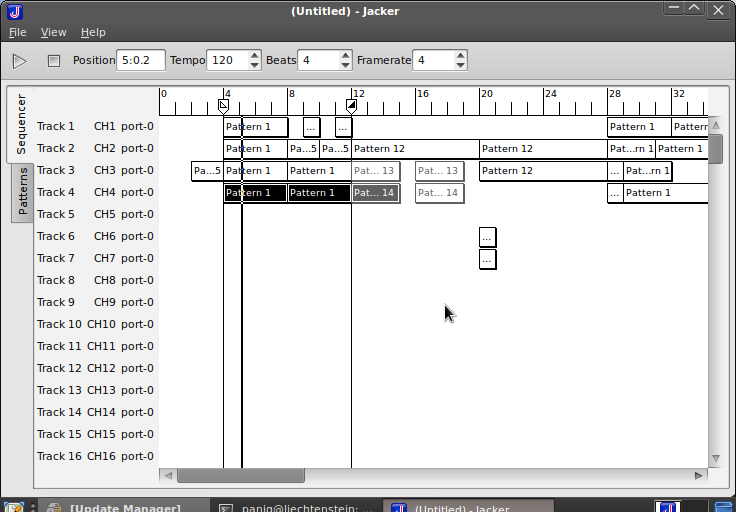This screenshot has width=736, height=512.
Task: Select the Pattern 12 block at beat 20 on Track 2
Action: click(x=543, y=149)
